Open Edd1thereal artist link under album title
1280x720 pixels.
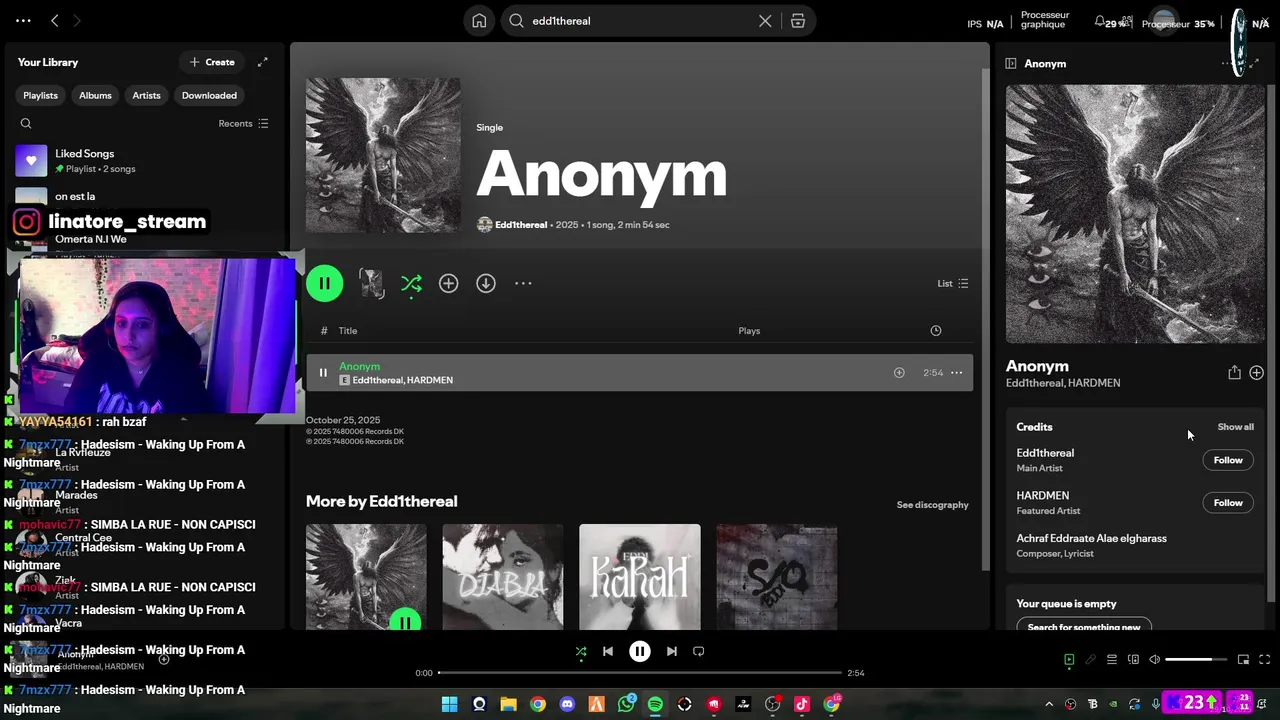pos(521,225)
